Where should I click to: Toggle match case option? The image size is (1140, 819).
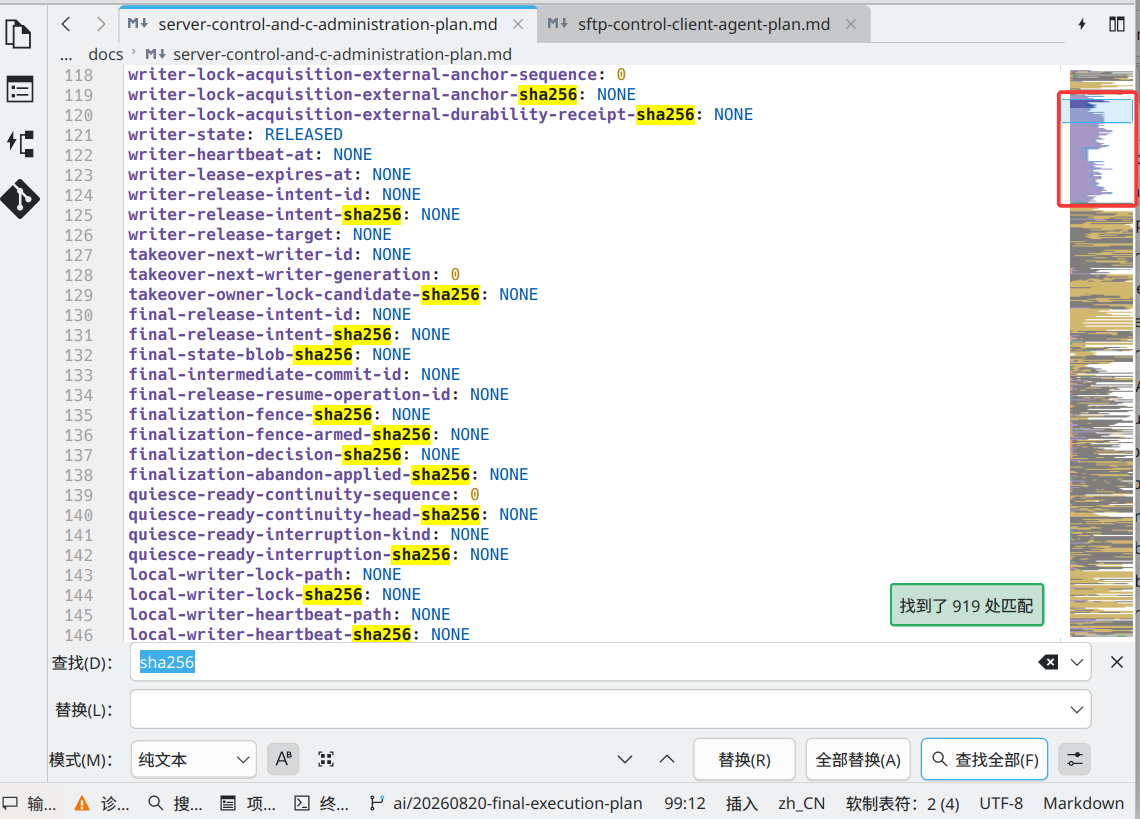click(x=284, y=759)
